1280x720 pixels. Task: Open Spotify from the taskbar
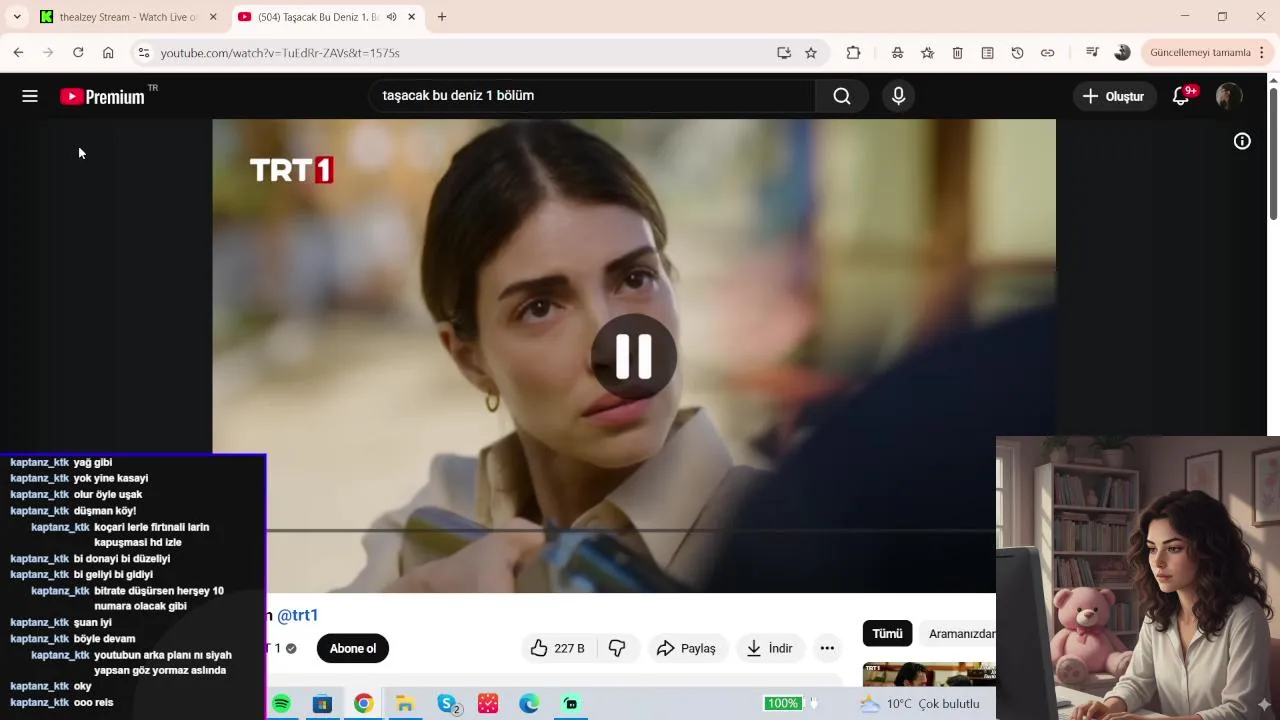coord(281,704)
